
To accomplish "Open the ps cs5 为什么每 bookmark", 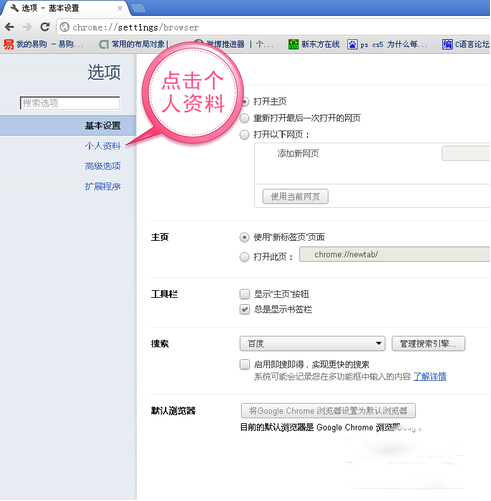I will pos(387,44).
